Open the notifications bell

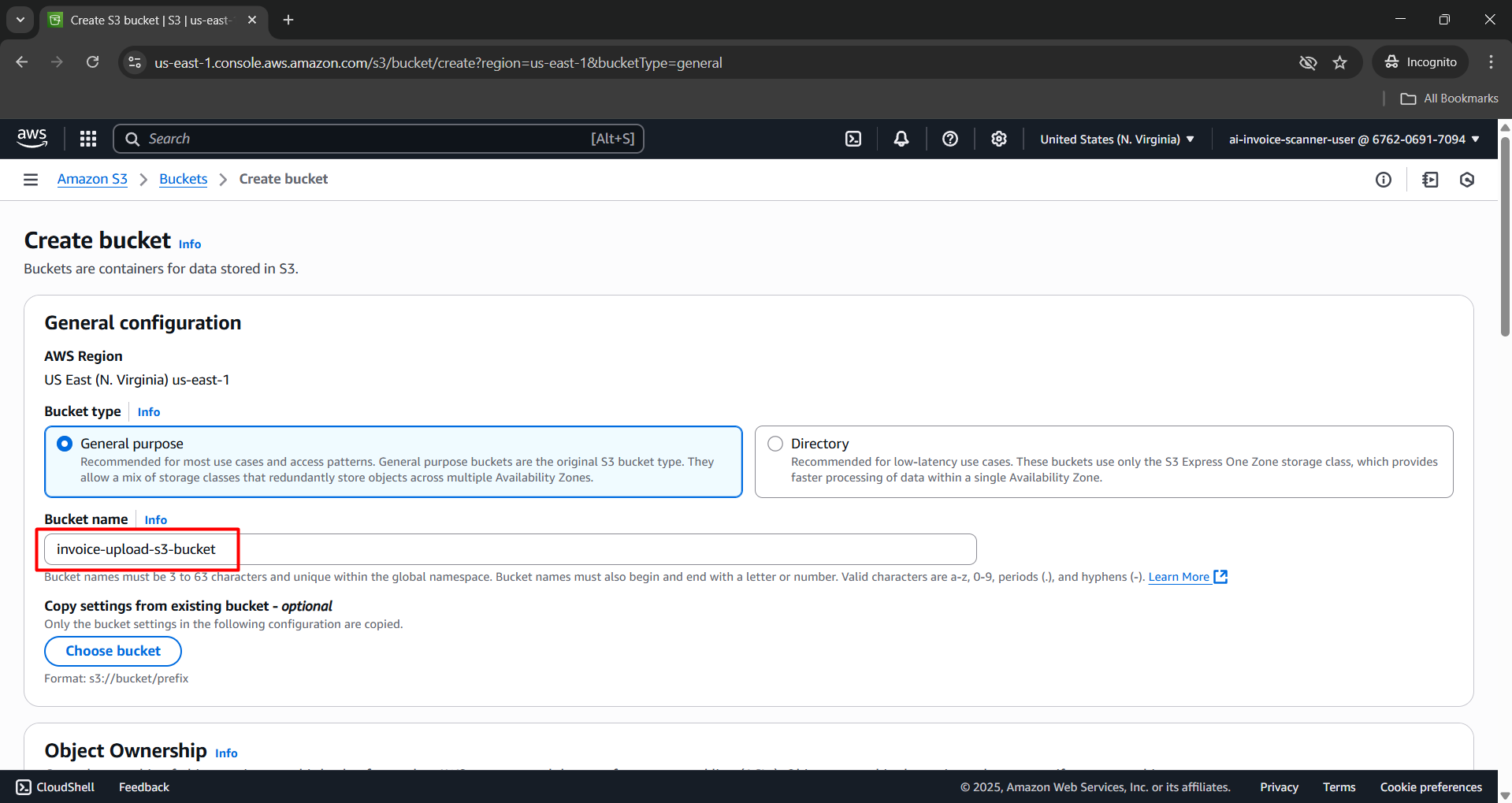[901, 138]
